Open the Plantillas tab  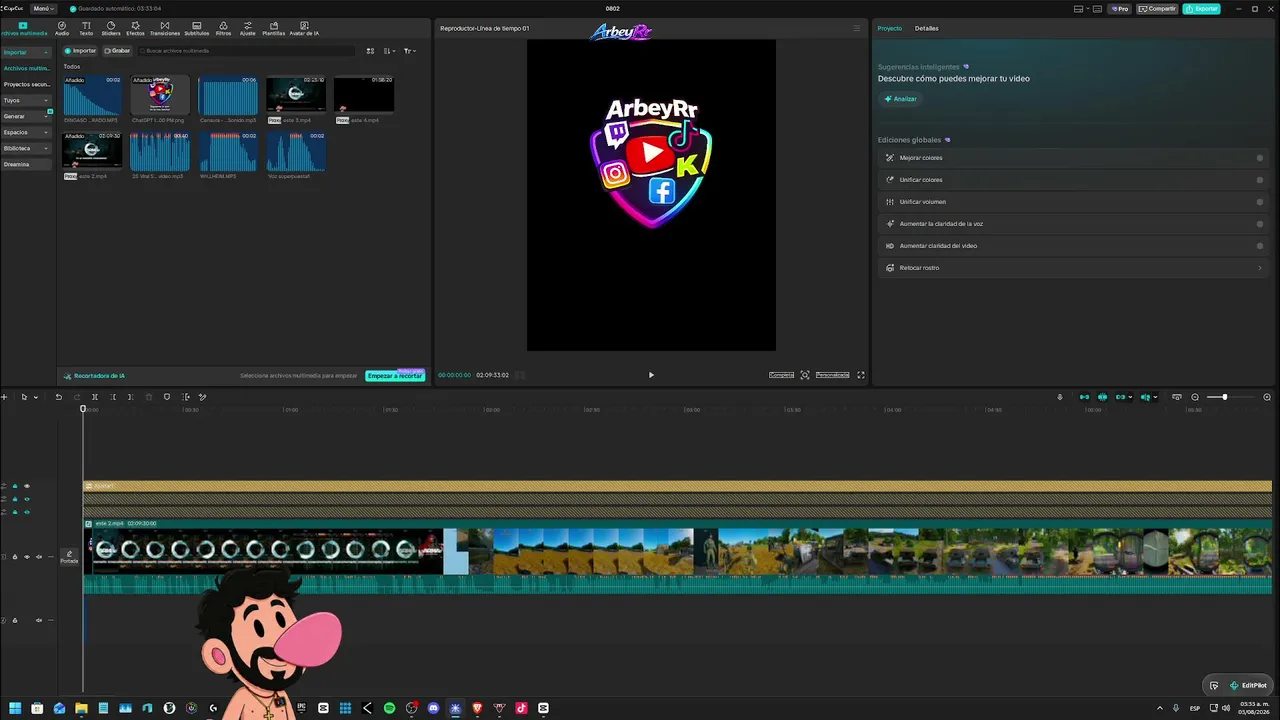pos(273,28)
